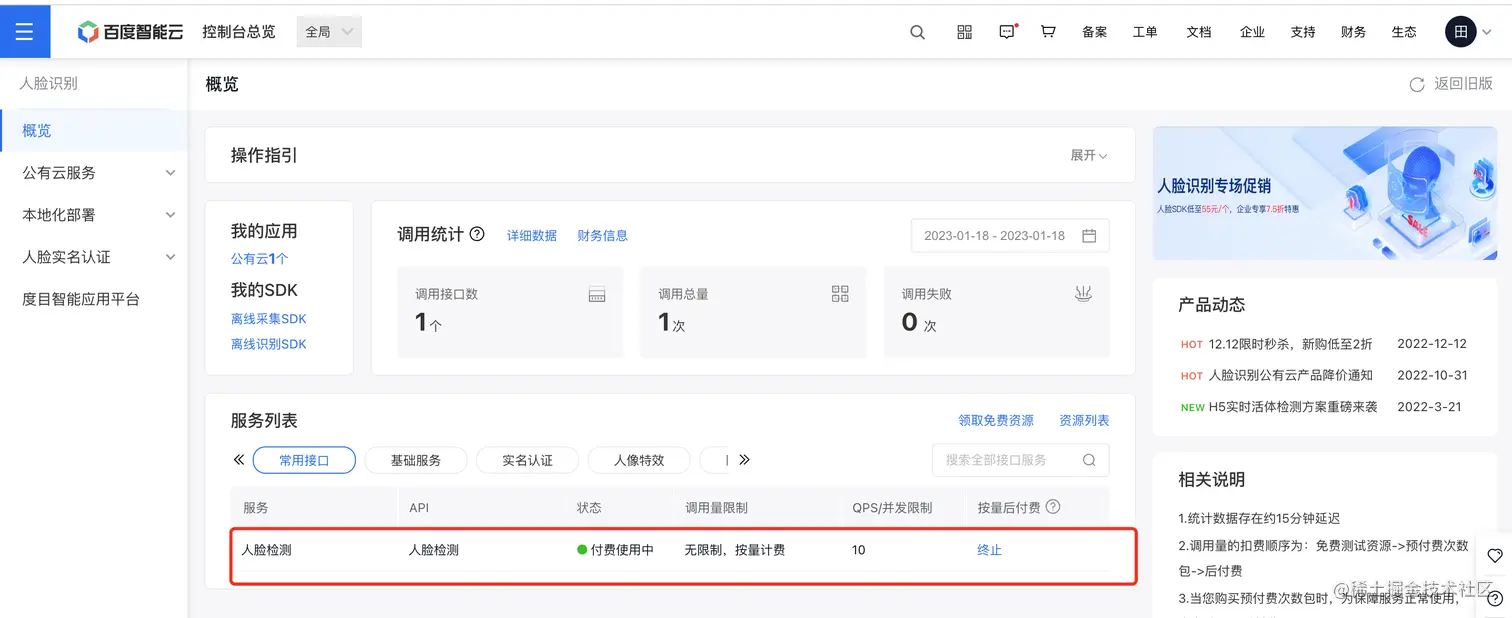Click the 调用失败 card icon
Viewport: 1512px width, 618px height.
pos(1083,293)
